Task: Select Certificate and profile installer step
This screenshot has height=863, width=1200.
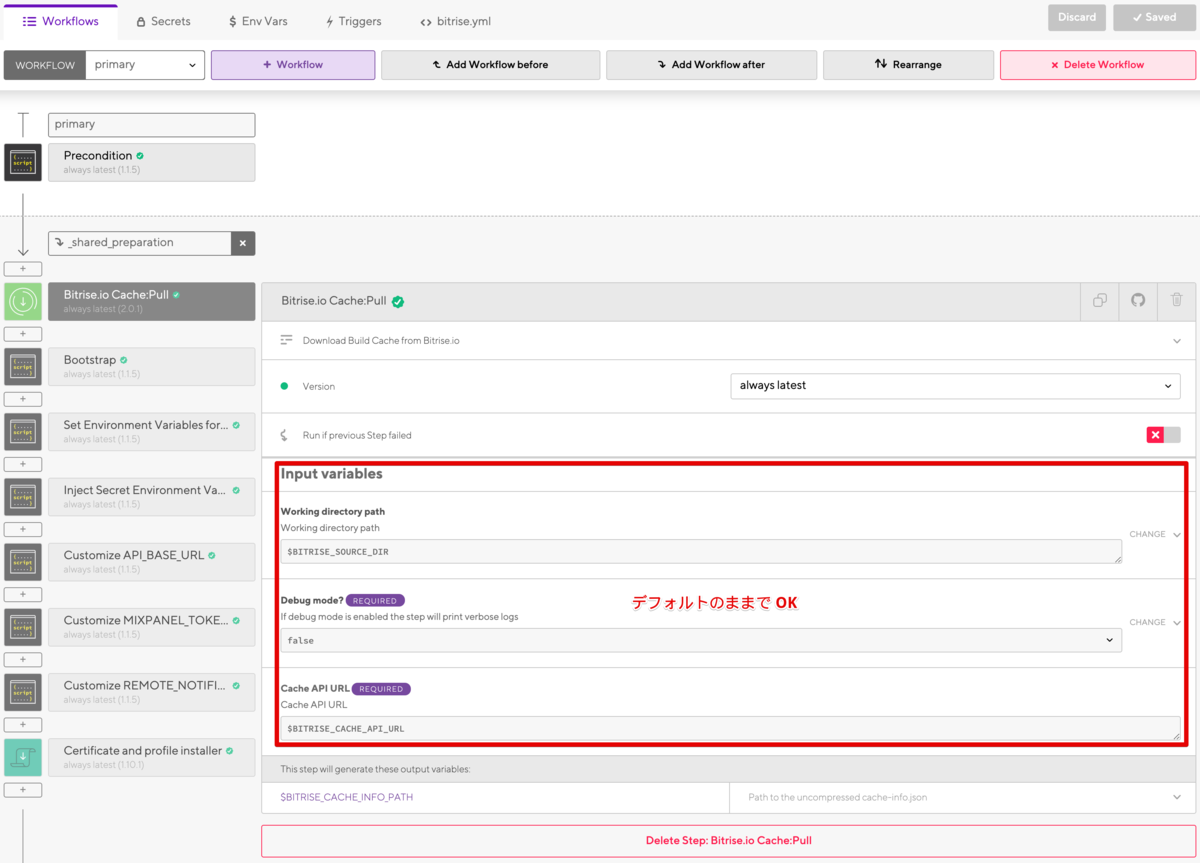Action: pos(151,757)
